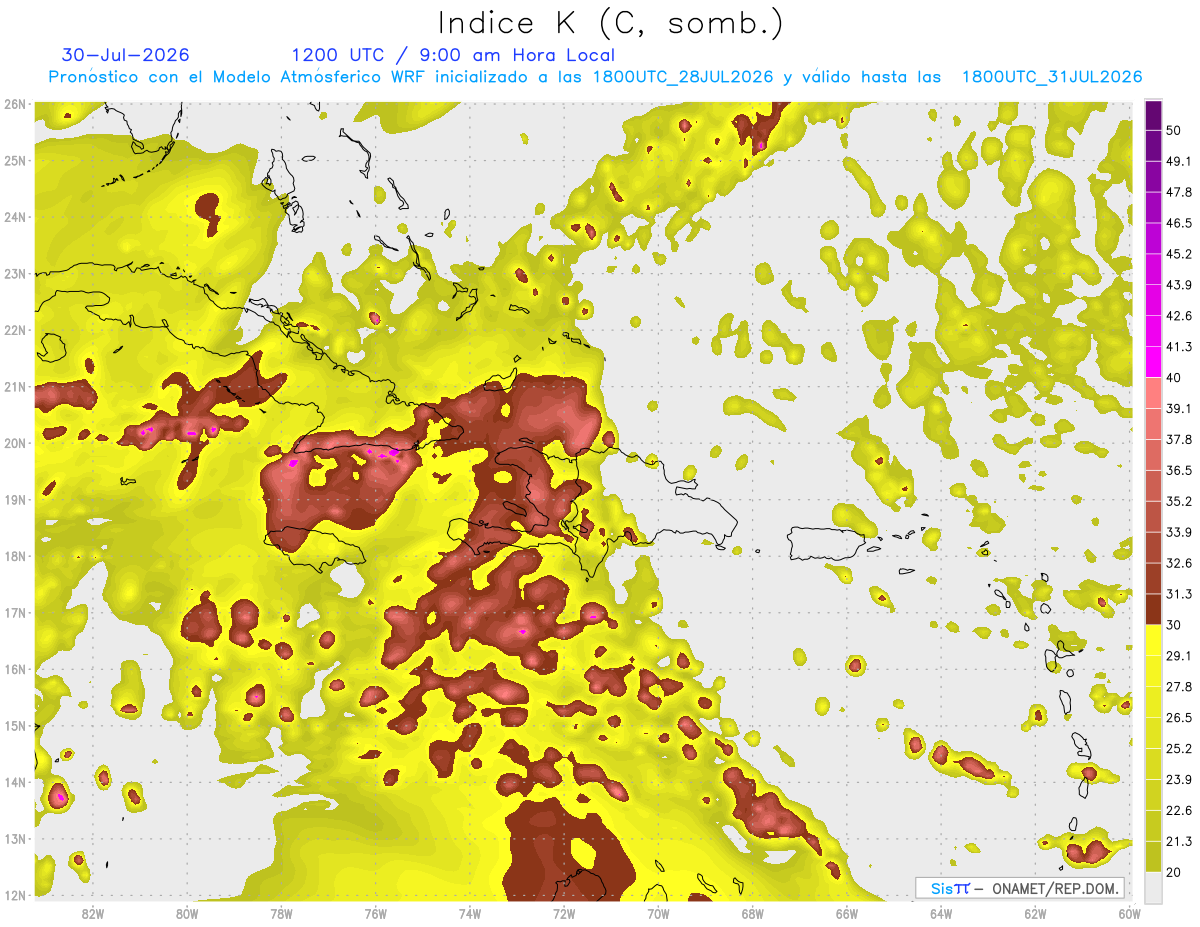Click the 72W longitude label
This screenshot has height=927, width=1200.
(563, 913)
